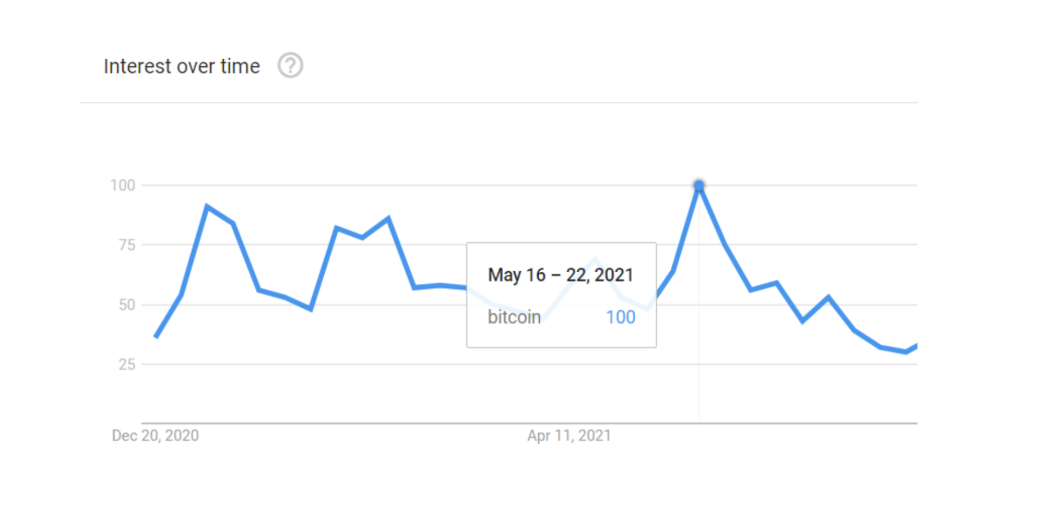Viewport: 1044px width, 516px height.
Task: Click the first peak of the line after Dec 2020
Action: pyautogui.click(x=207, y=206)
